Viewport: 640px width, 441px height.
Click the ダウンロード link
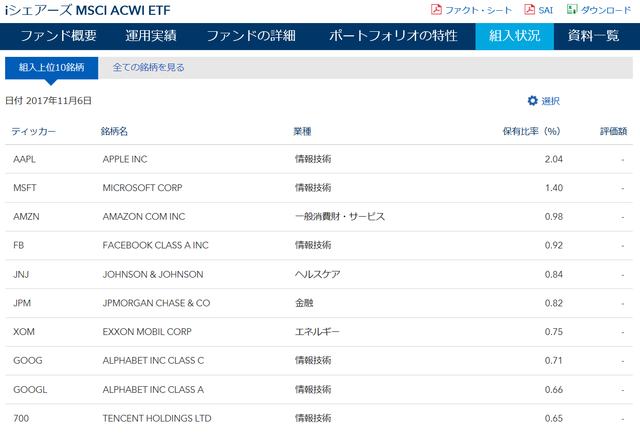[606, 10]
